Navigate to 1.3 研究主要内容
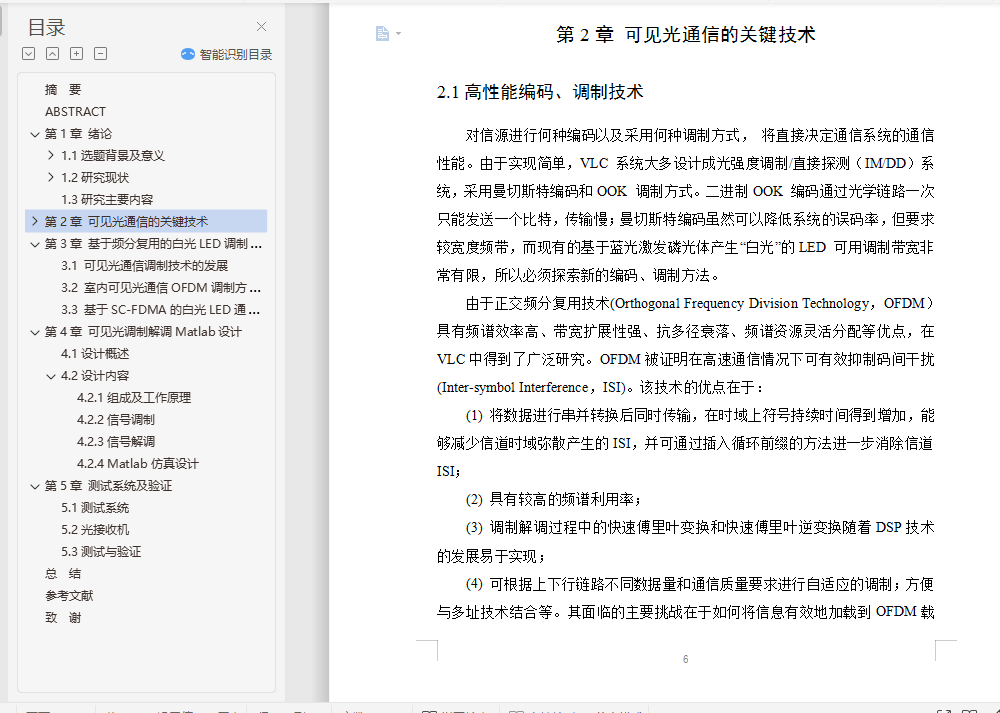The image size is (1000, 713). click(107, 200)
